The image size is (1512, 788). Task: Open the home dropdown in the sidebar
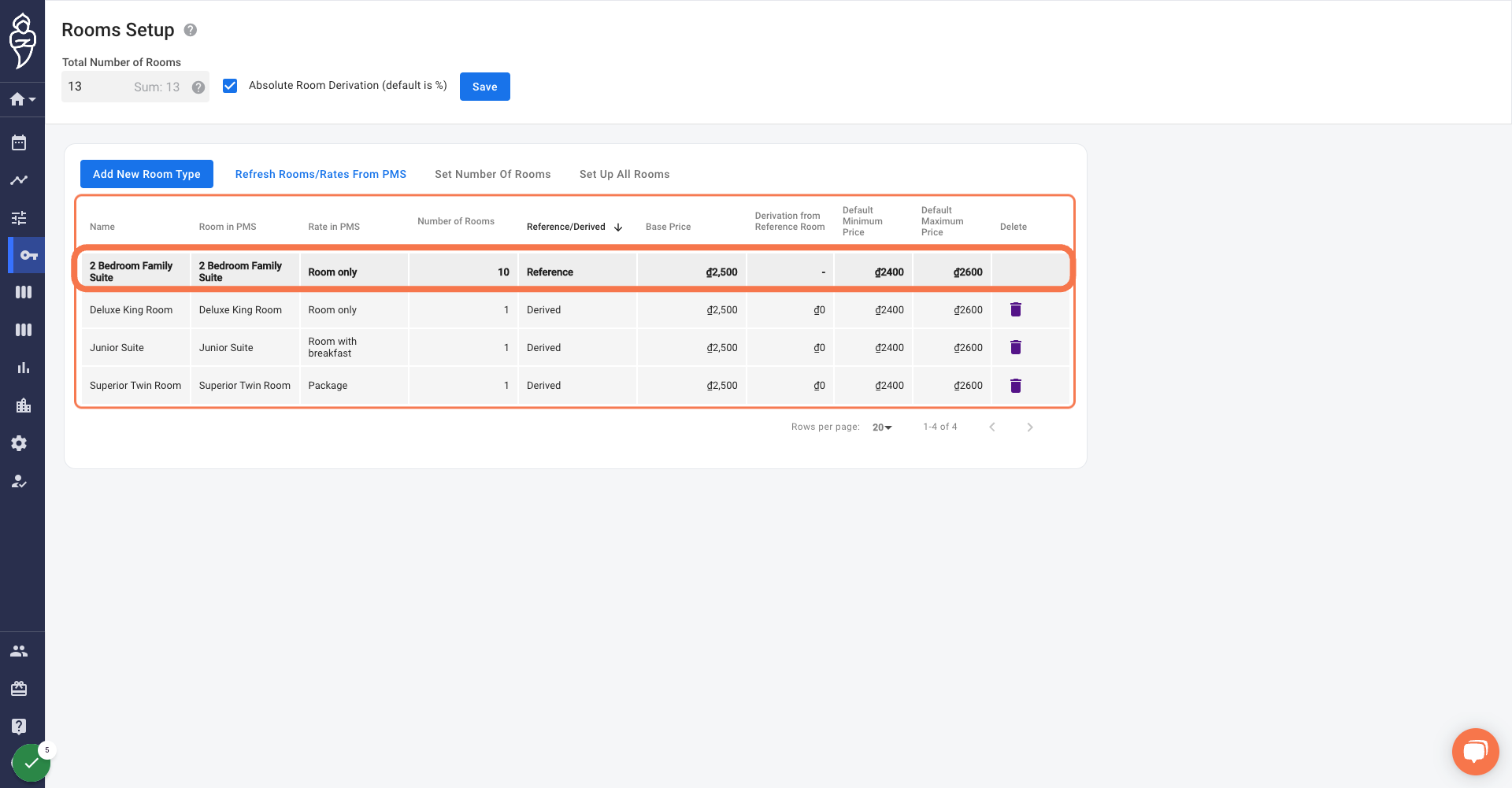click(23, 99)
